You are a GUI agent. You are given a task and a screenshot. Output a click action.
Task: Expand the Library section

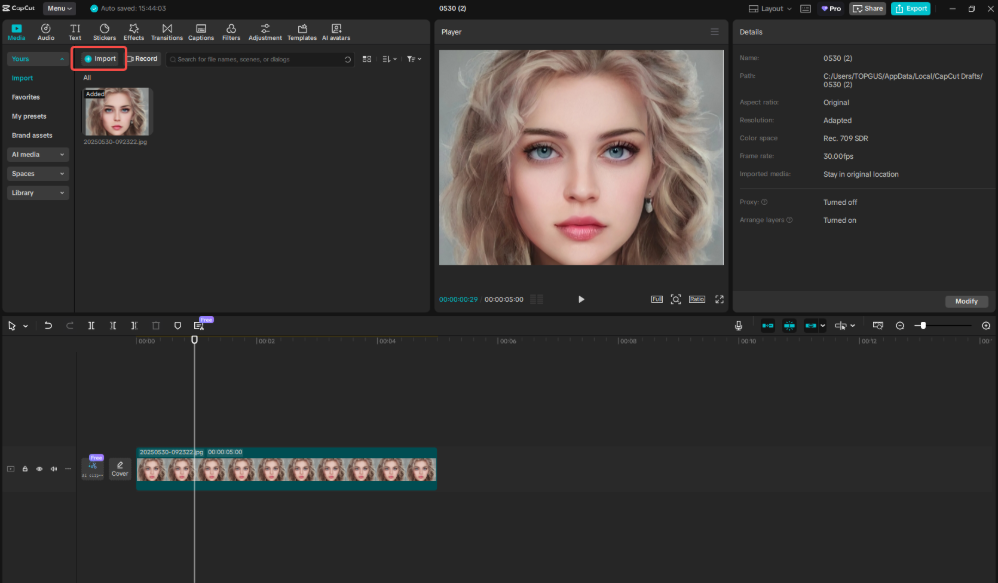tap(37, 193)
